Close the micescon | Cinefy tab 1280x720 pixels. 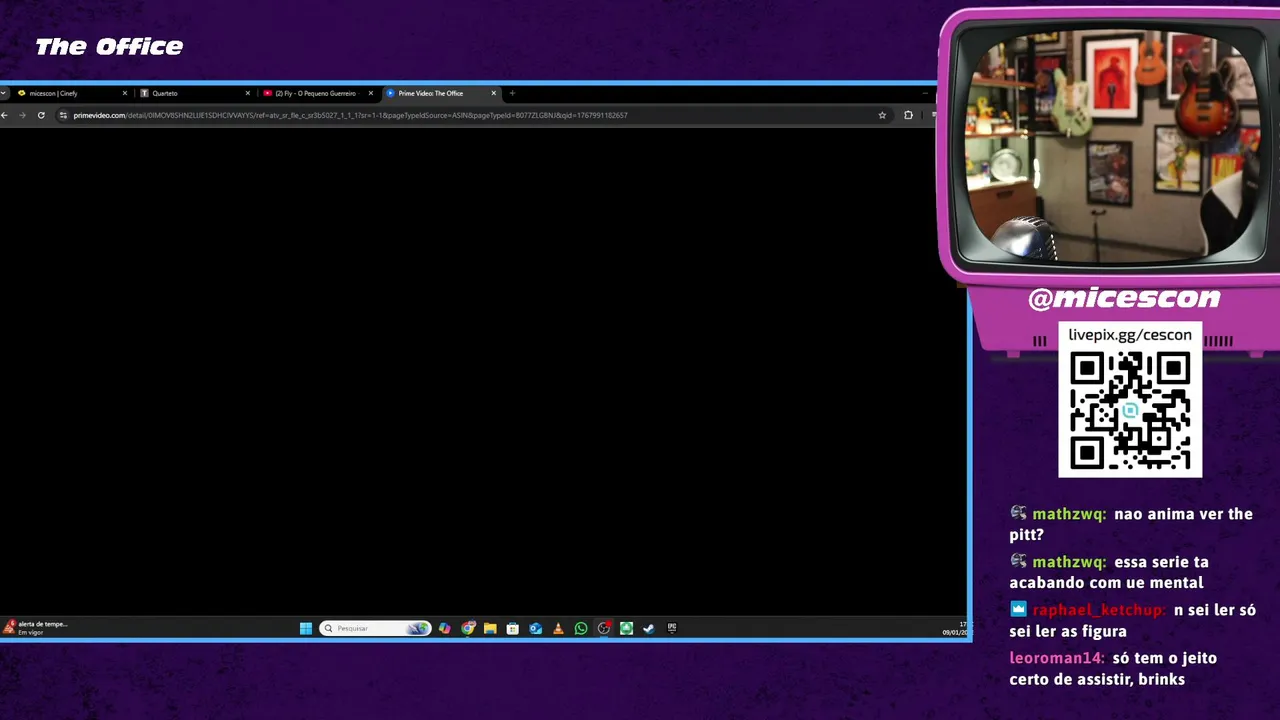125,93
